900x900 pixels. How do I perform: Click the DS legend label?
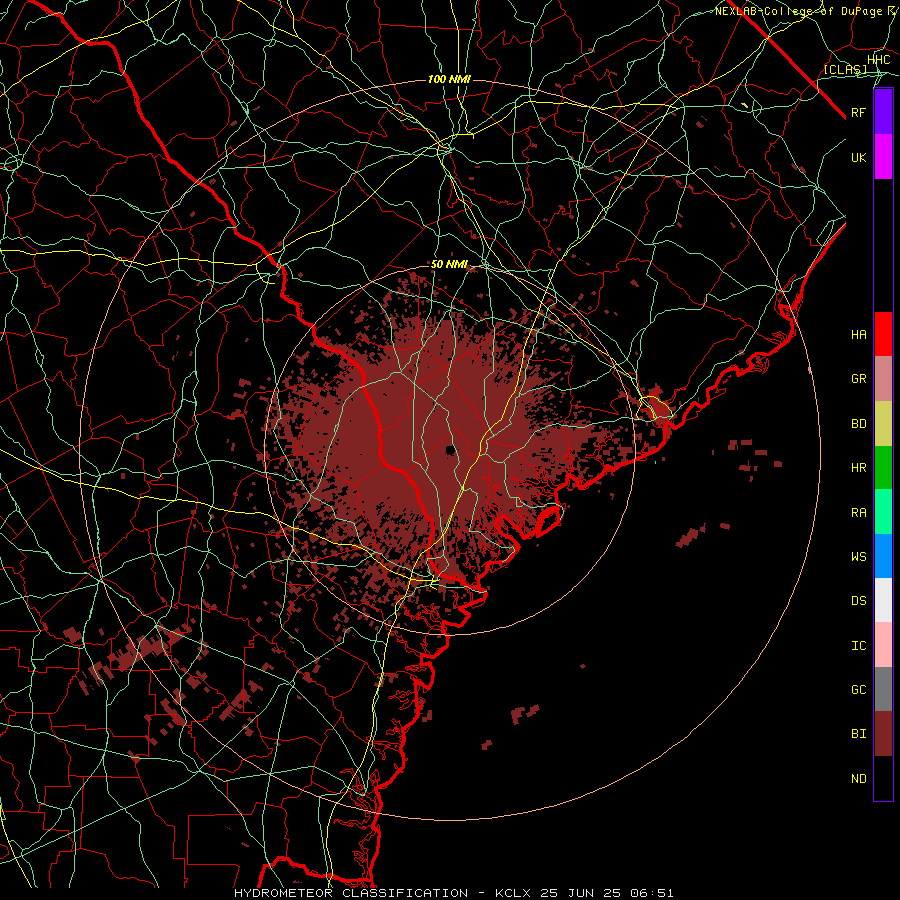pos(859,601)
